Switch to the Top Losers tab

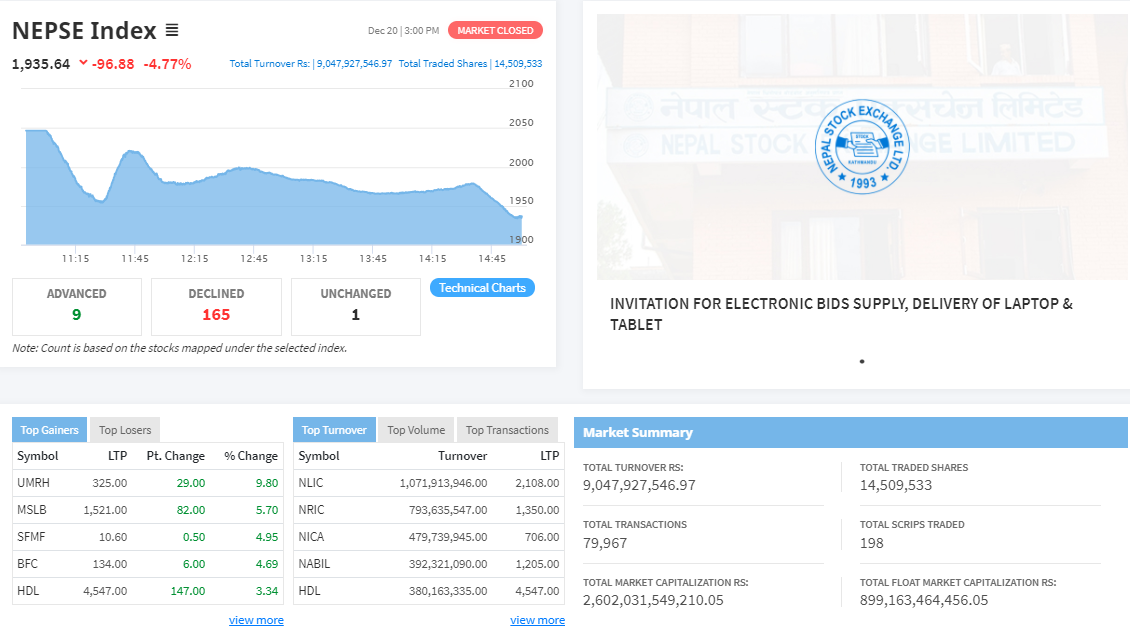pyautogui.click(x=125, y=430)
